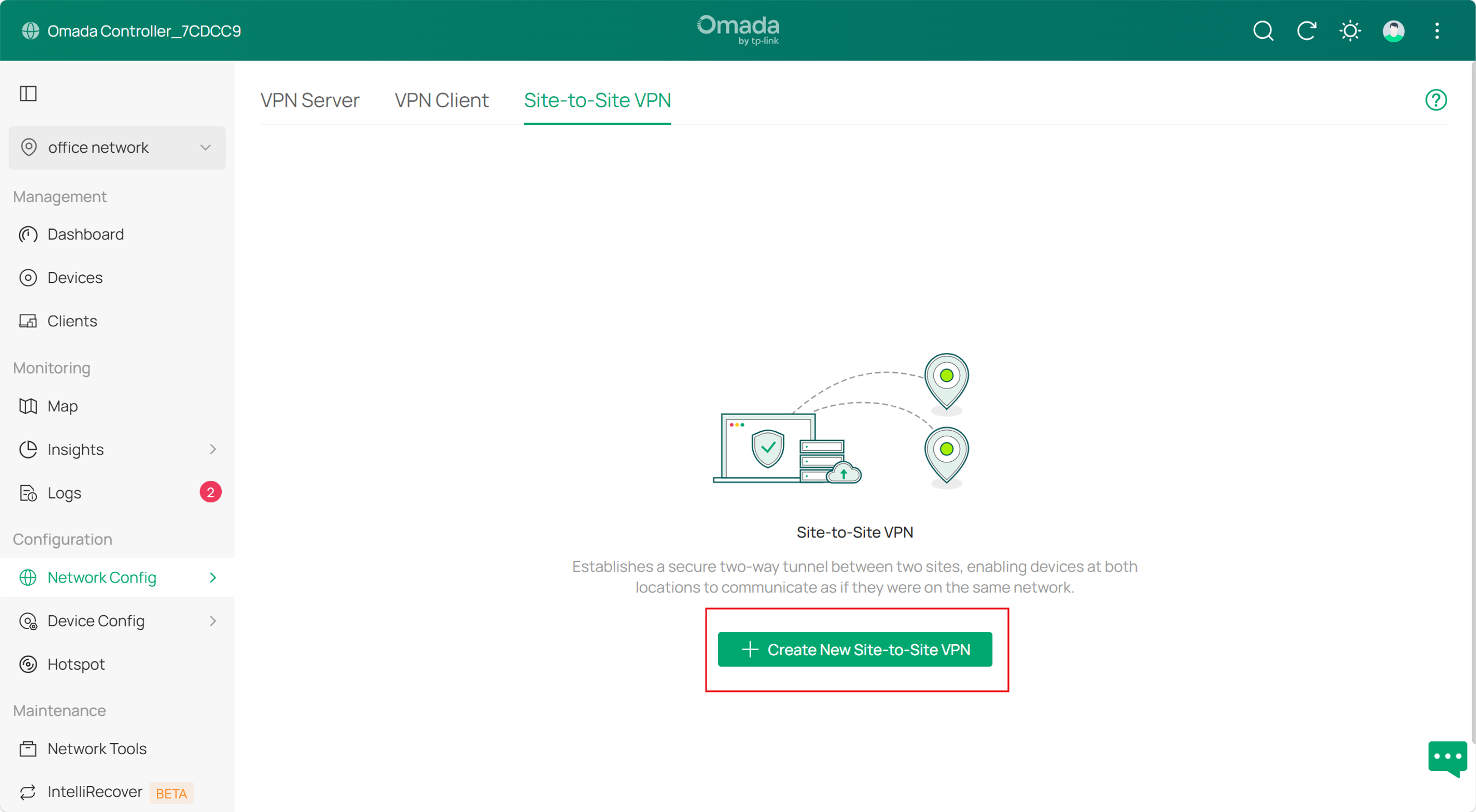Click the Clients monitor icon
1476x812 pixels.
coord(28,321)
